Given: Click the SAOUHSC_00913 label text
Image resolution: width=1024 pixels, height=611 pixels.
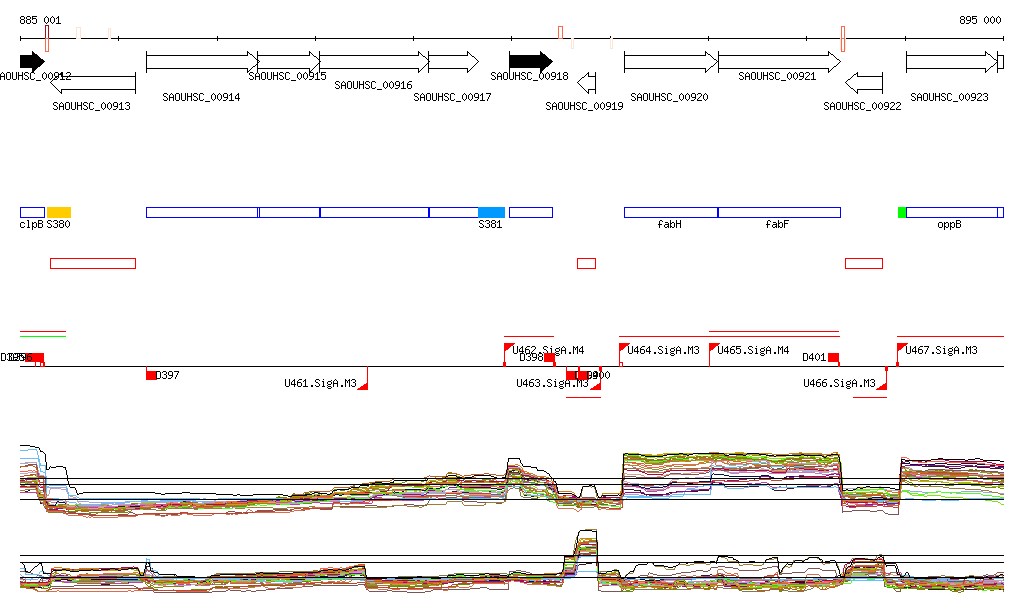Looking at the screenshot, I should click(91, 106).
